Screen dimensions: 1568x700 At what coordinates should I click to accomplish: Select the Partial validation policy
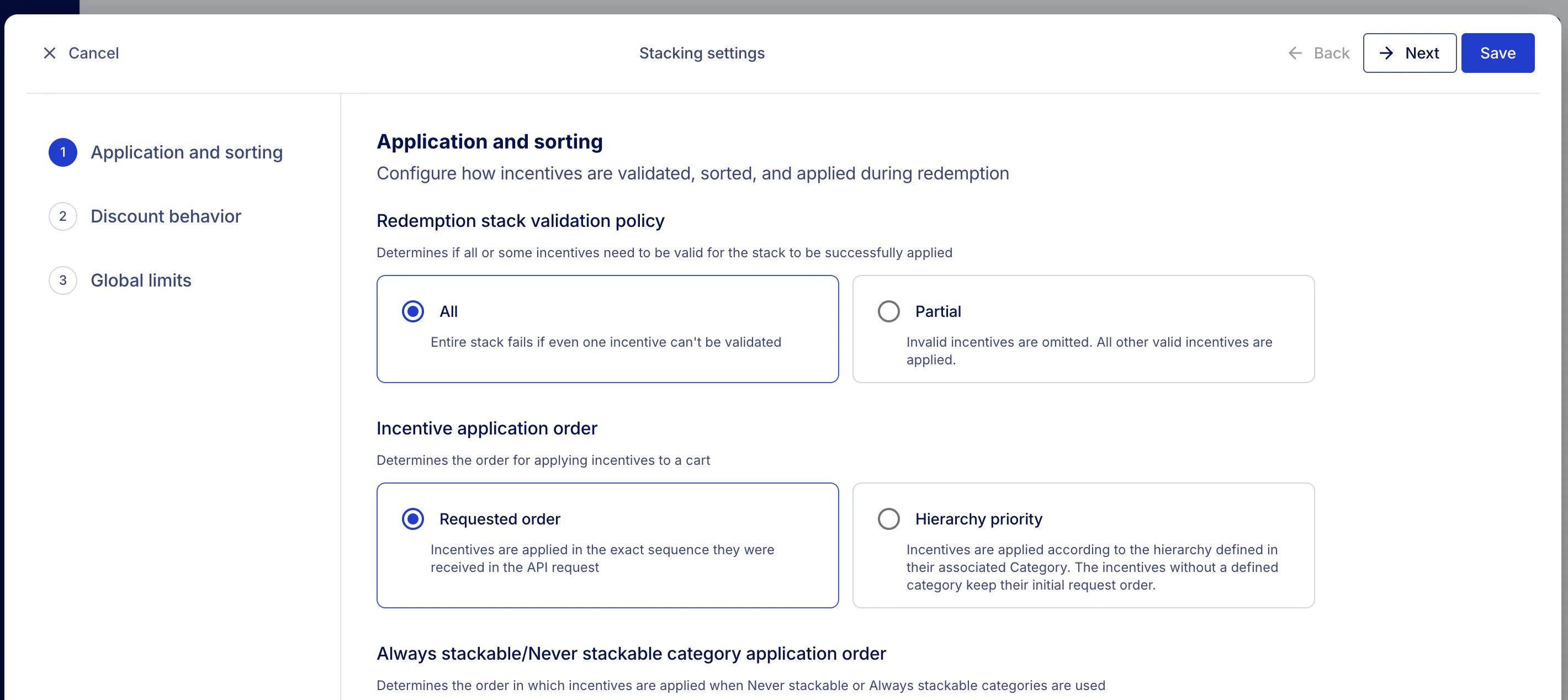pyautogui.click(x=889, y=311)
